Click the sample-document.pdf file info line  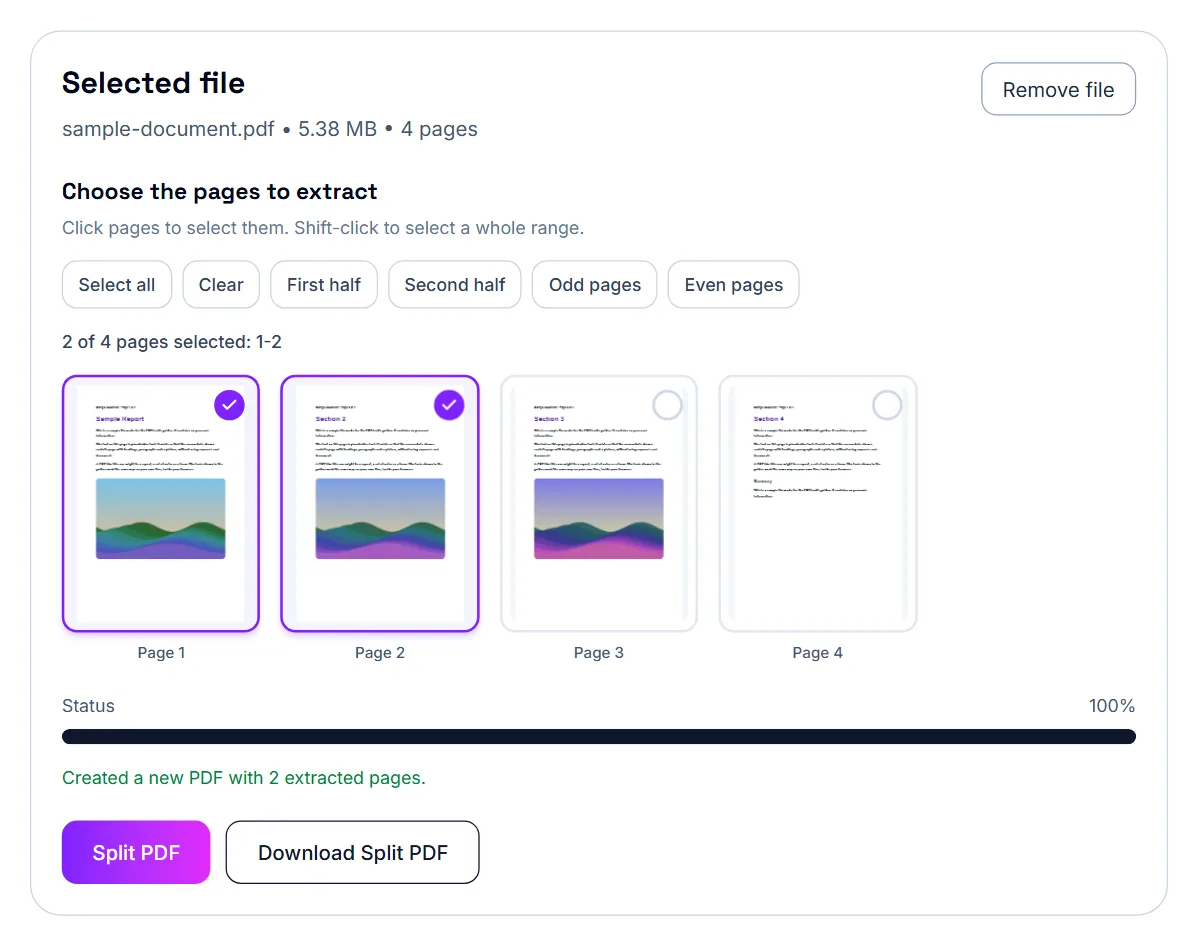click(270, 129)
